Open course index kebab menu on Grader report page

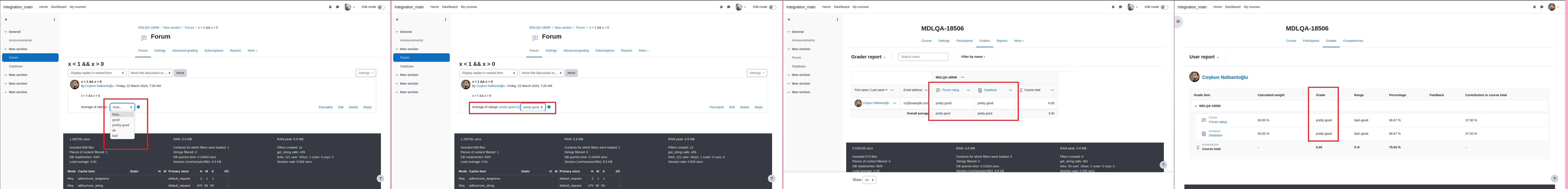click(838, 19)
